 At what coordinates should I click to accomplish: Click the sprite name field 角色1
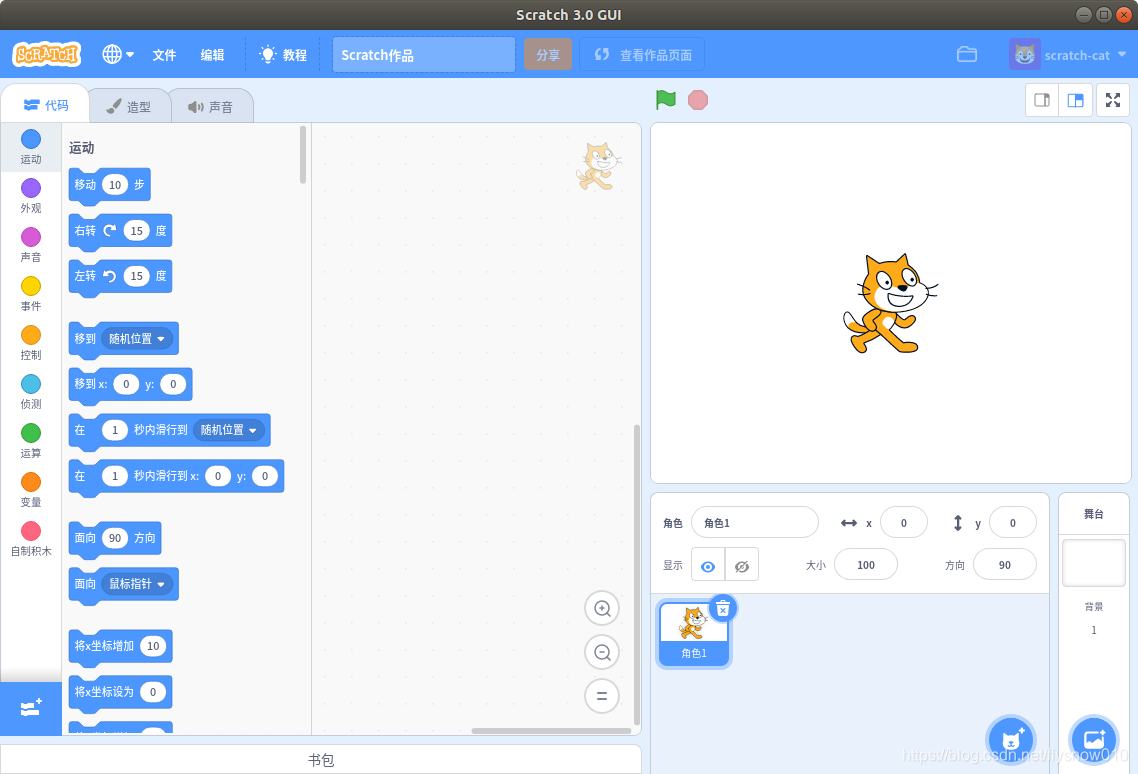pyautogui.click(x=755, y=523)
